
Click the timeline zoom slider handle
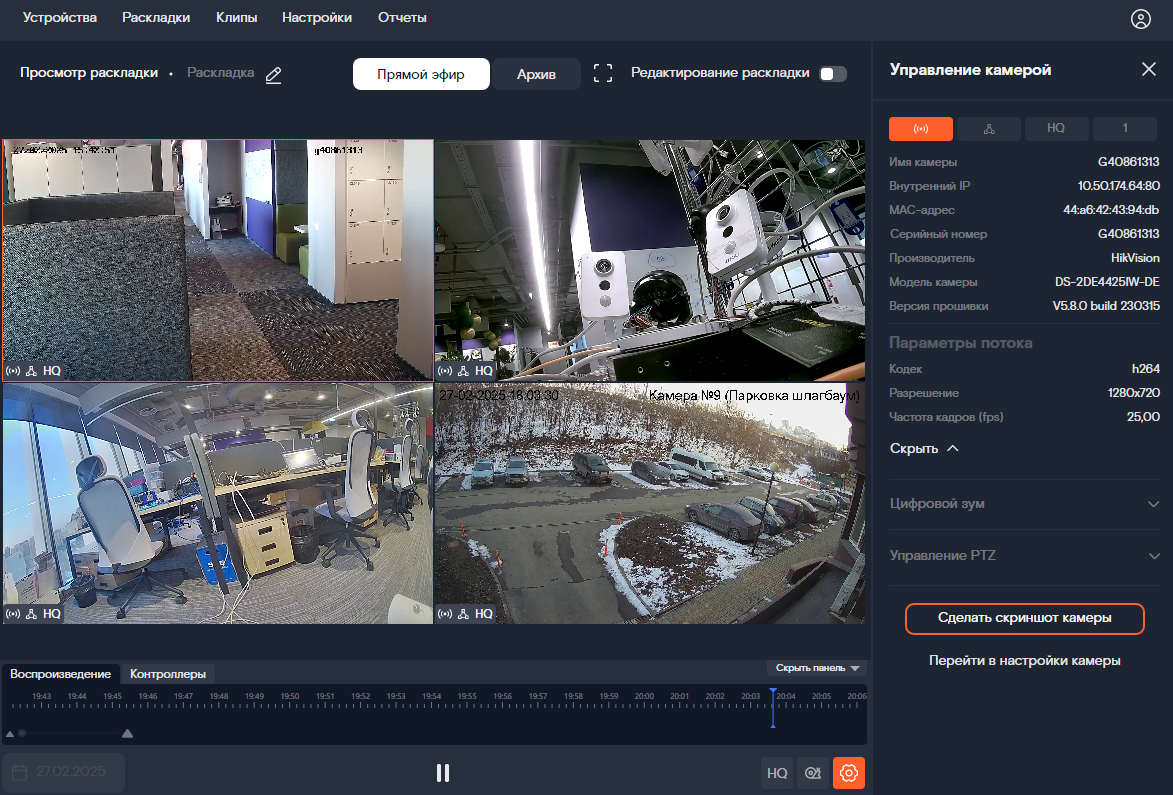click(22, 734)
